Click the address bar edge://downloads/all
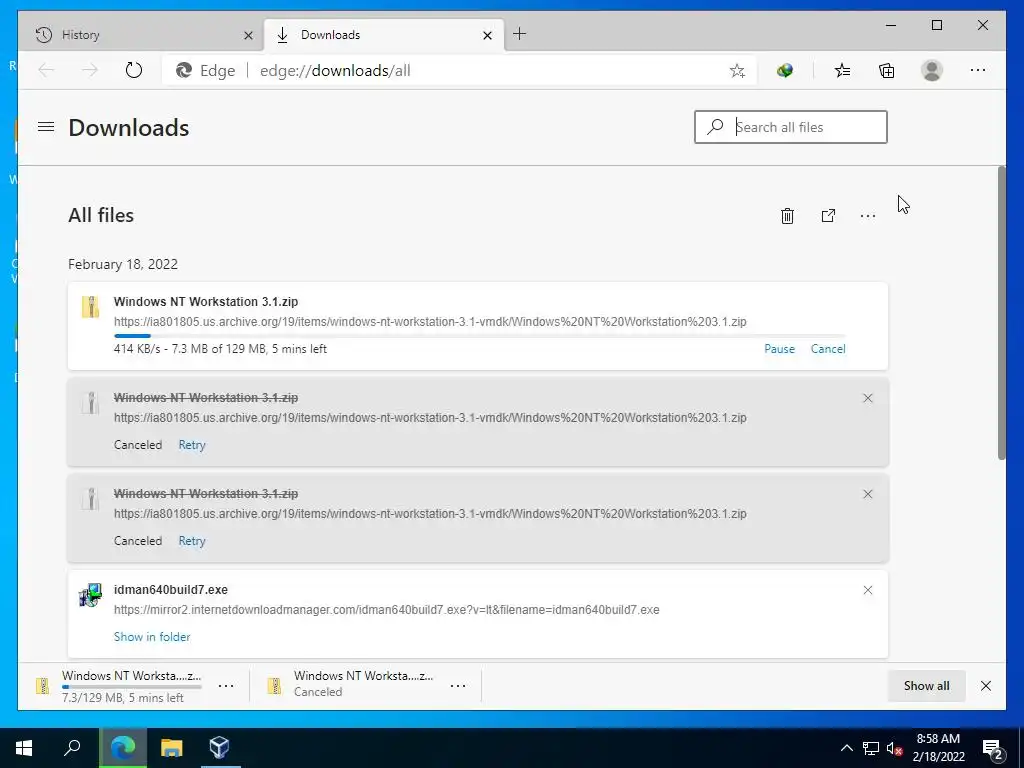1024x768 pixels. tap(335, 71)
